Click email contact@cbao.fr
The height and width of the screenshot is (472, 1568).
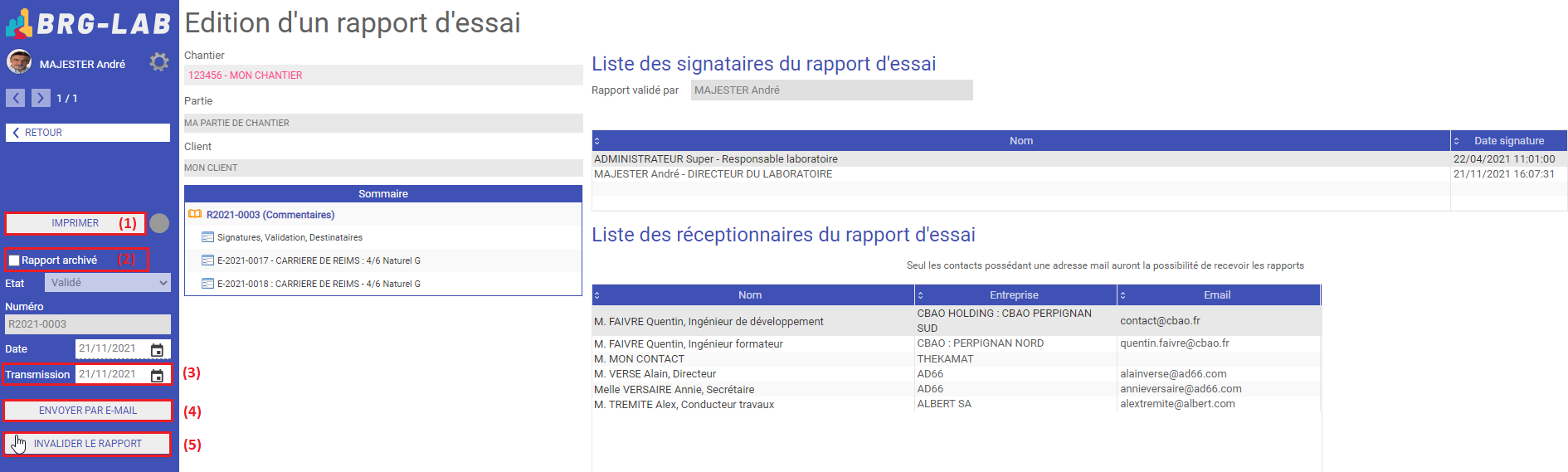click(1160, 321)
